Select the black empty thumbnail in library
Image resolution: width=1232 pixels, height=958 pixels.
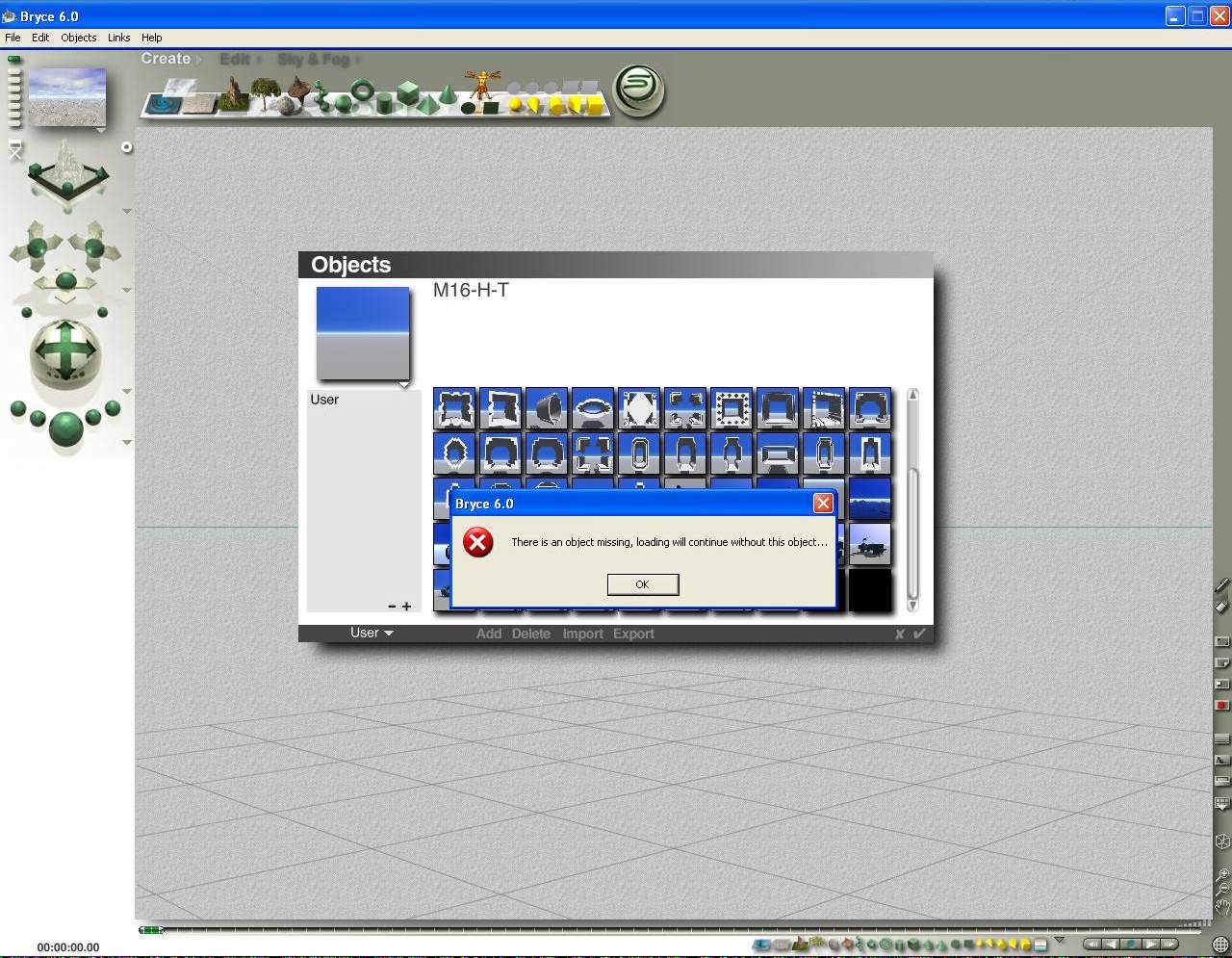click(870, 589)
